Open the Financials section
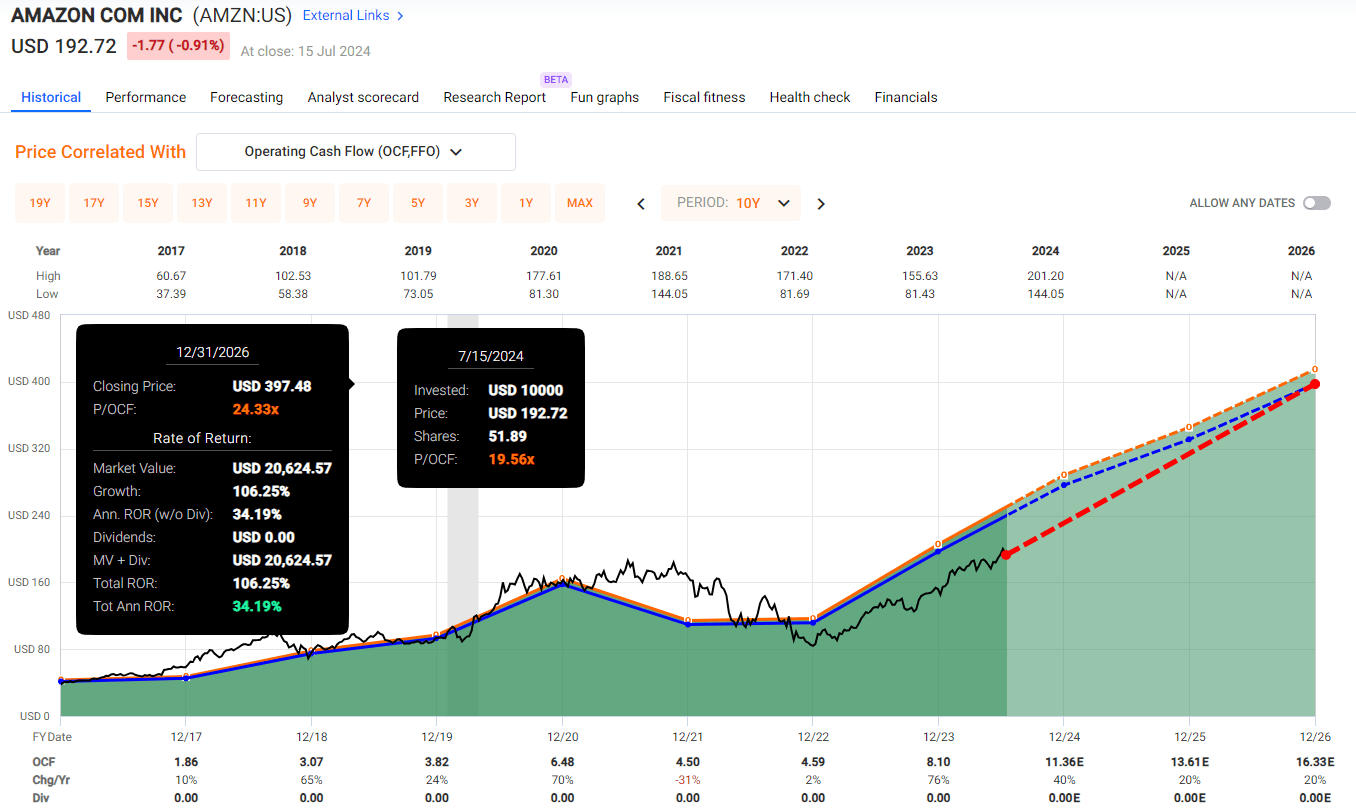 pyautogui.click(x=905, y=97)
